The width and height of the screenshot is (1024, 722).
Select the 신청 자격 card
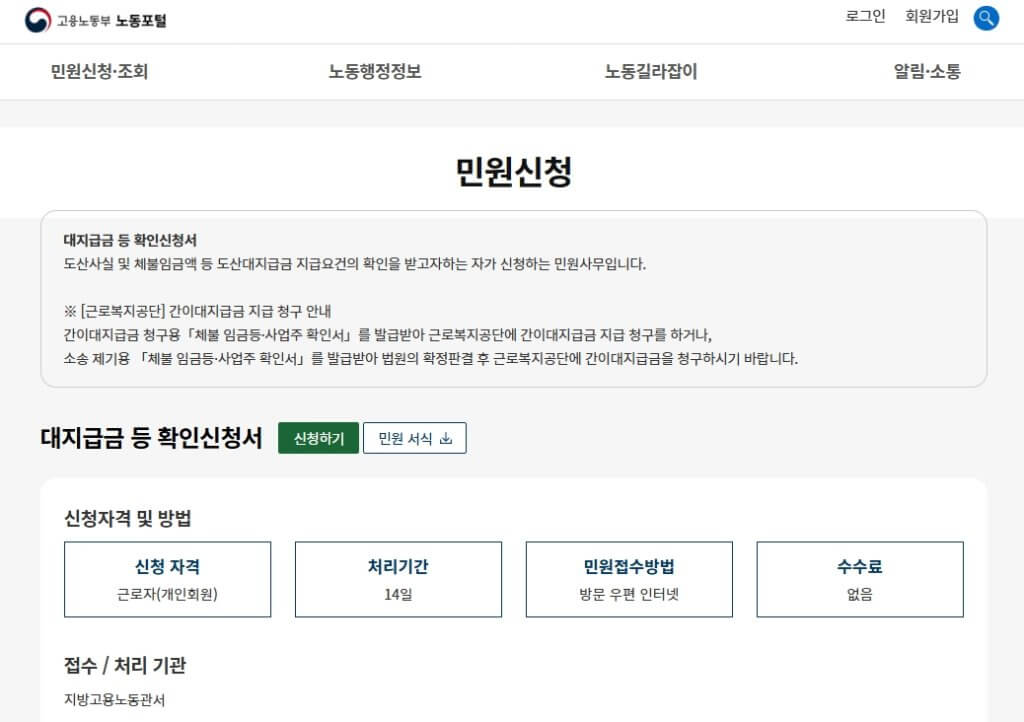tap(167, 579)
